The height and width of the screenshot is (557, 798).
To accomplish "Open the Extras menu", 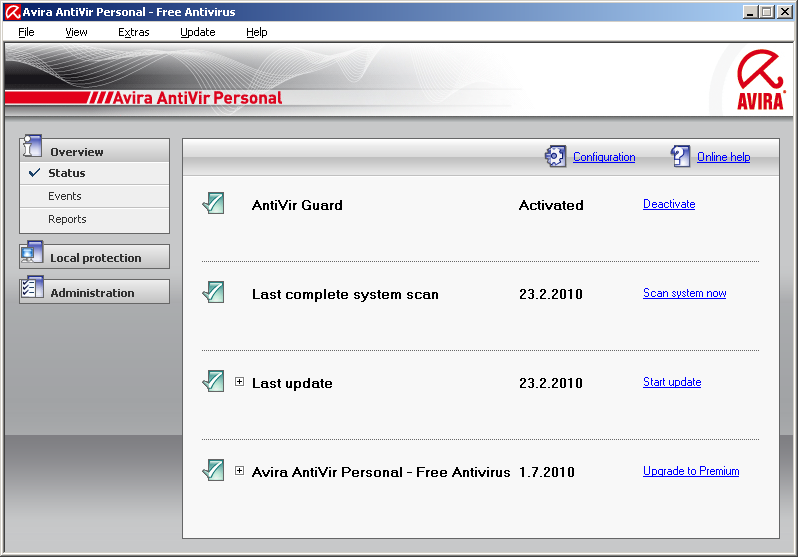I will 133,32.
